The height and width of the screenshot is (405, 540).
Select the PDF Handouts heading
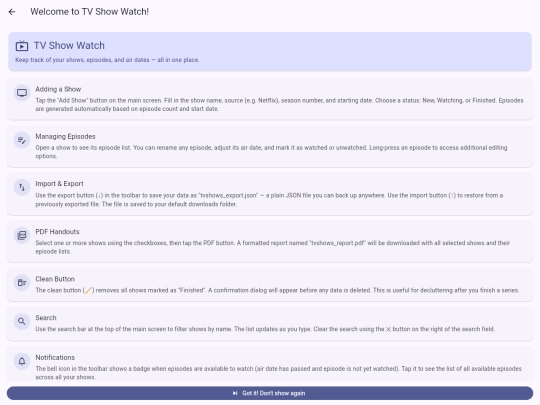click(57, 231)
